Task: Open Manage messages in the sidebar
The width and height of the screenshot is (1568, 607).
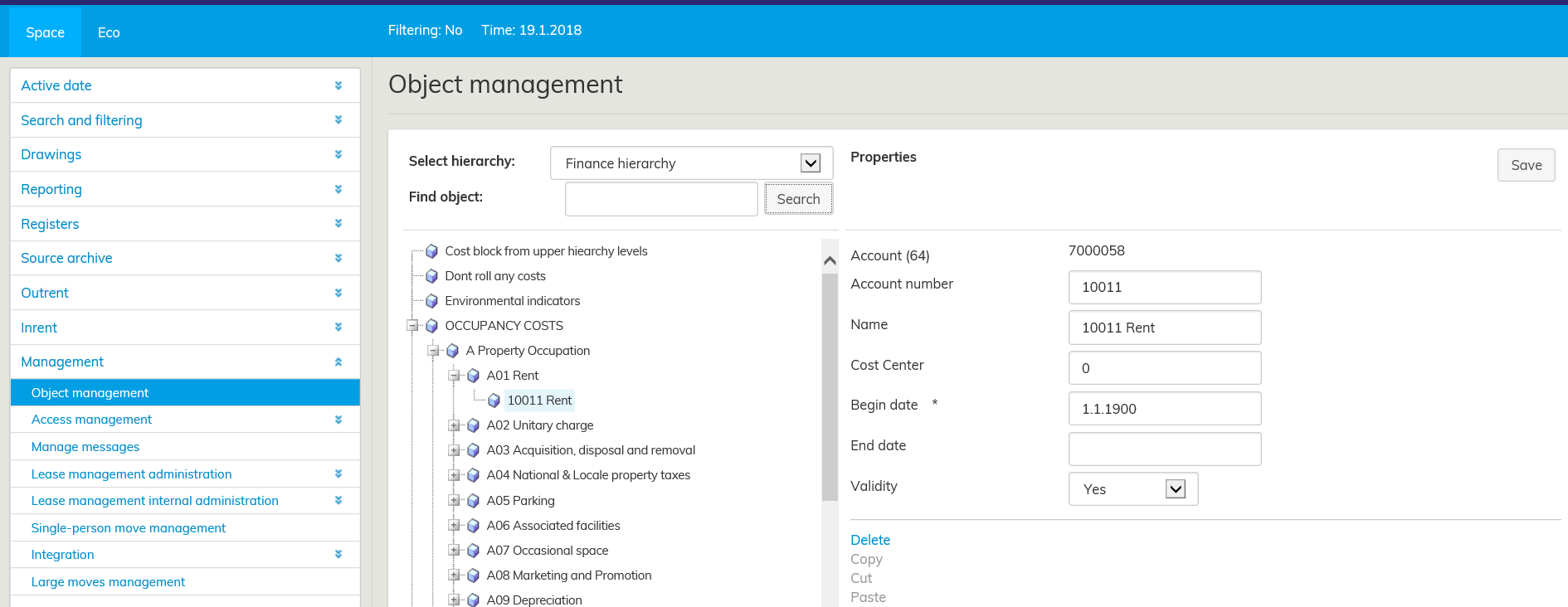Action: click(x=85, y=447)
